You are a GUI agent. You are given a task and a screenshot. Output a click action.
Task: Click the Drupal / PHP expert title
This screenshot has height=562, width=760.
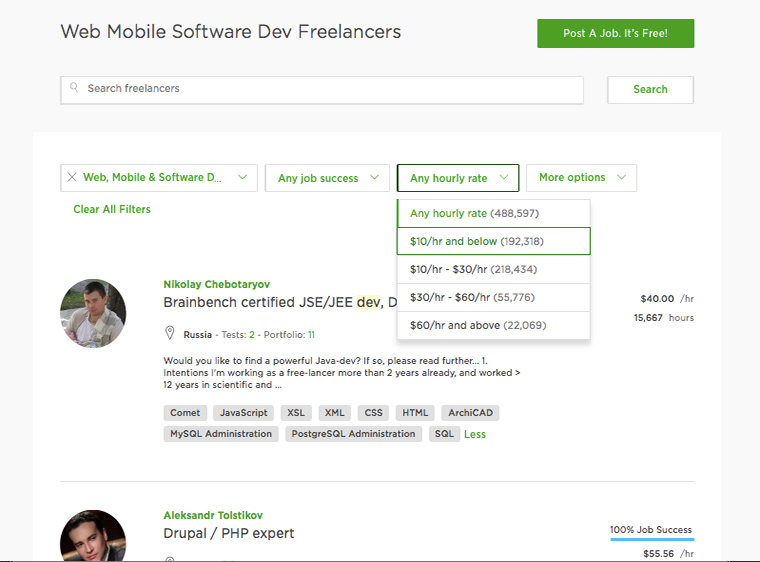(229, 533)
